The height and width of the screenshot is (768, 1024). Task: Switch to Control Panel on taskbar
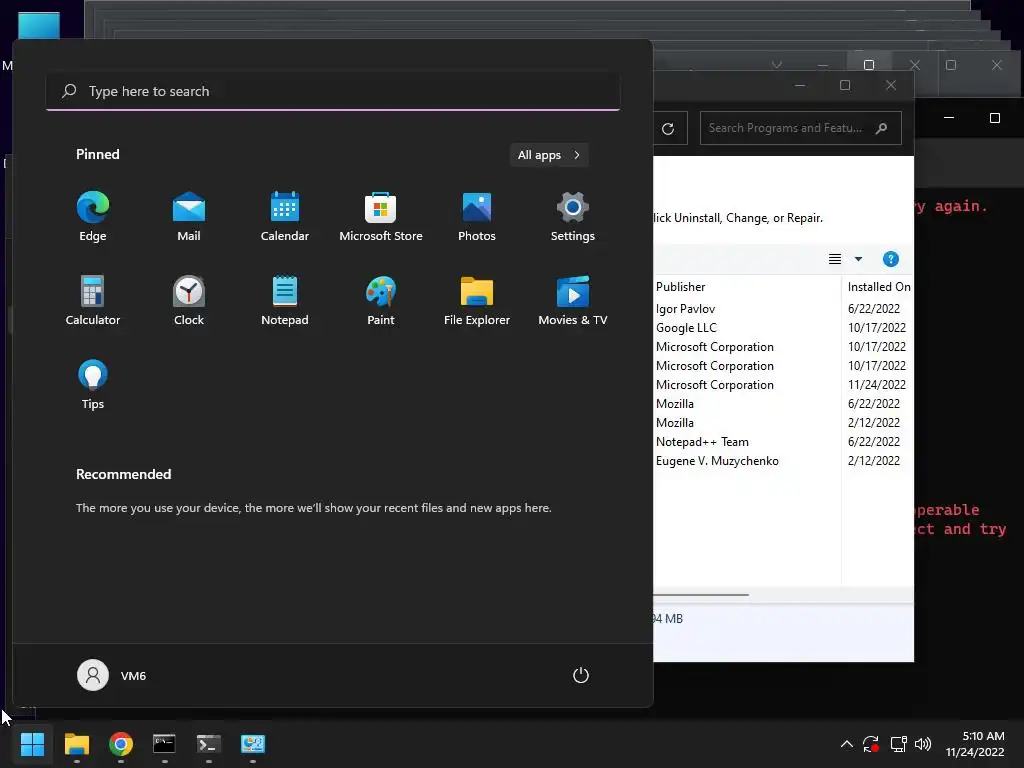tap(253, 744)
